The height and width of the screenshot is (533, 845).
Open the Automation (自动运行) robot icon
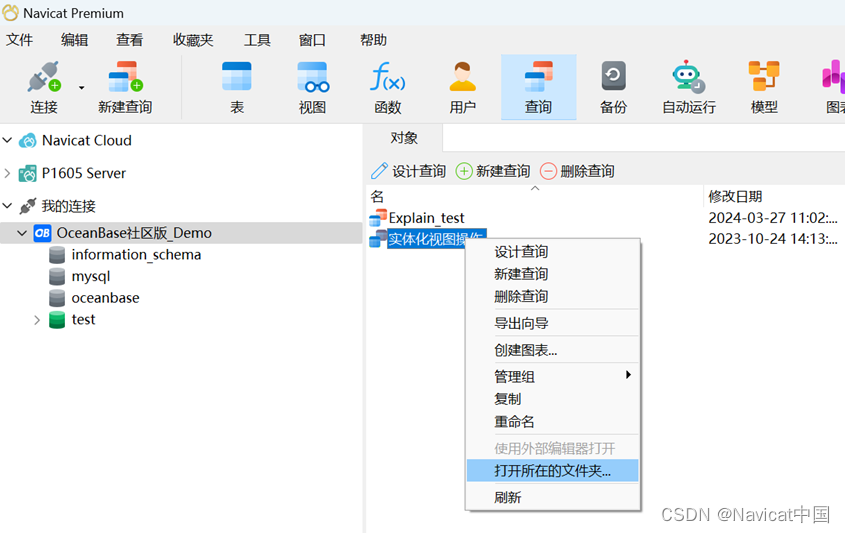coord(688,76)
